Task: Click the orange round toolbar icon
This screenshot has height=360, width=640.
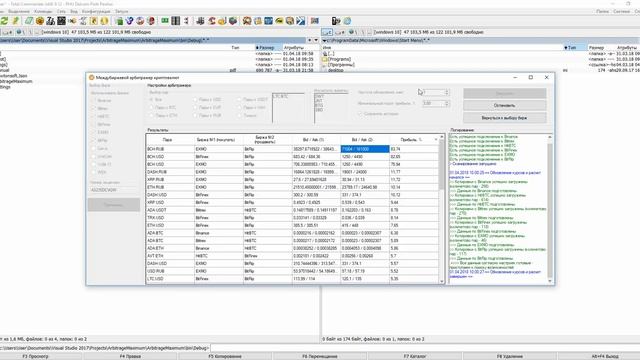Action: pos(40,21)
